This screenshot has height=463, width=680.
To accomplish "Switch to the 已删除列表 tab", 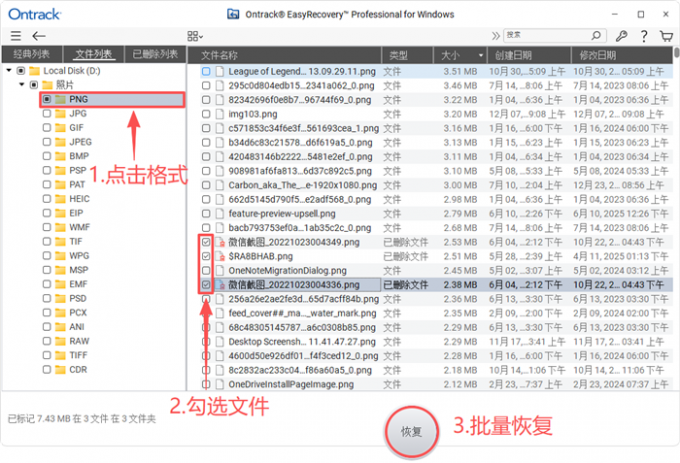I will tap(155, 54).
